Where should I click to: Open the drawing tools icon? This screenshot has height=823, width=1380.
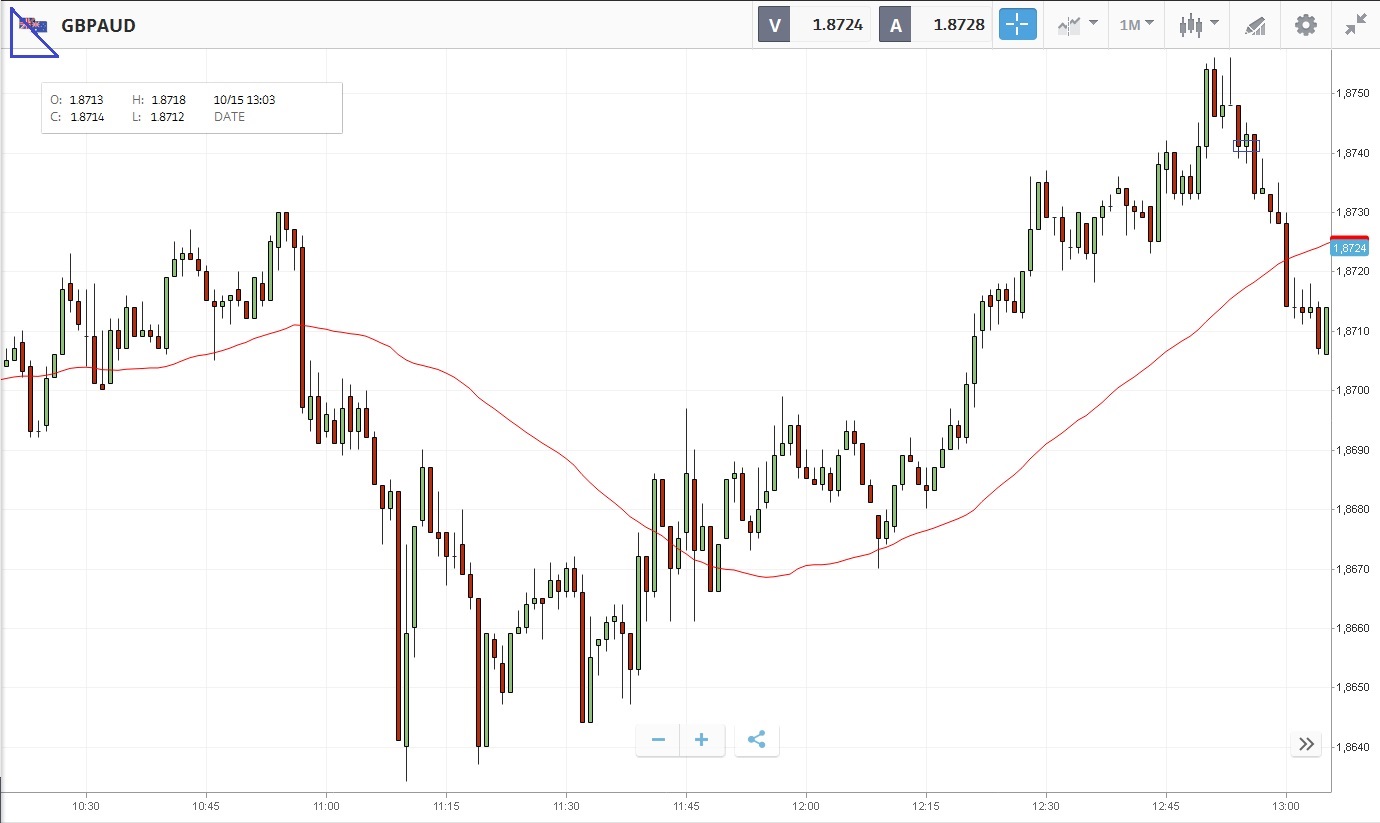coord(1255,25)
